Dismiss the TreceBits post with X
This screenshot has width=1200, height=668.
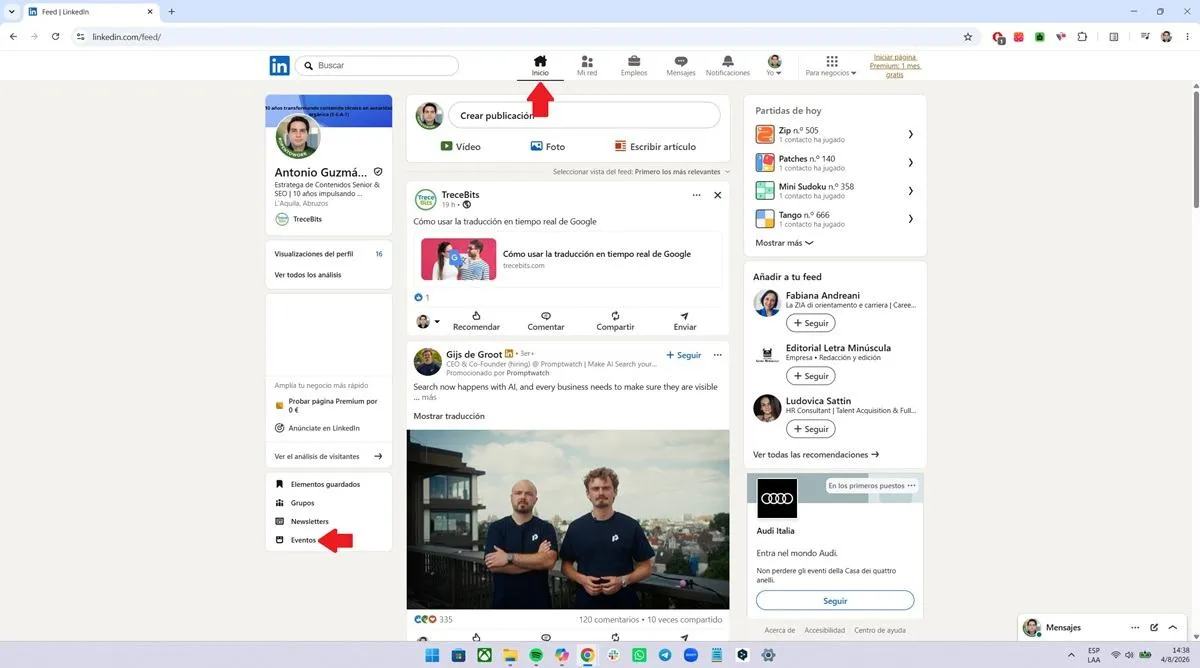[x=717, y=195]
